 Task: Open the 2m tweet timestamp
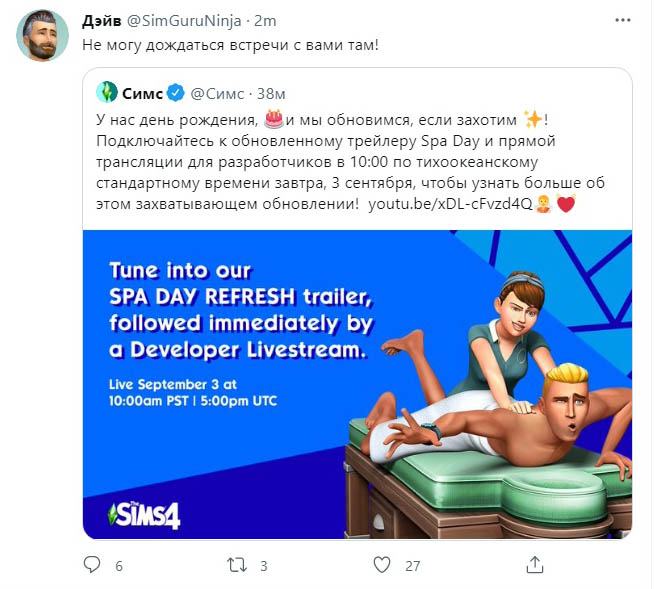click(265, 21)
